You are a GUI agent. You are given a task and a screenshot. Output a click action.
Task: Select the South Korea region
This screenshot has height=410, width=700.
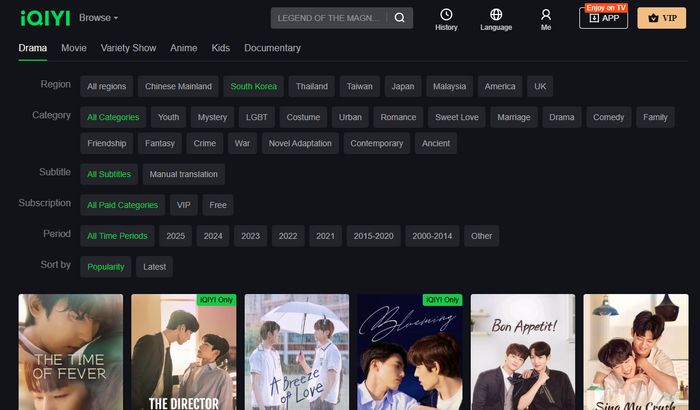click(254, 87)
